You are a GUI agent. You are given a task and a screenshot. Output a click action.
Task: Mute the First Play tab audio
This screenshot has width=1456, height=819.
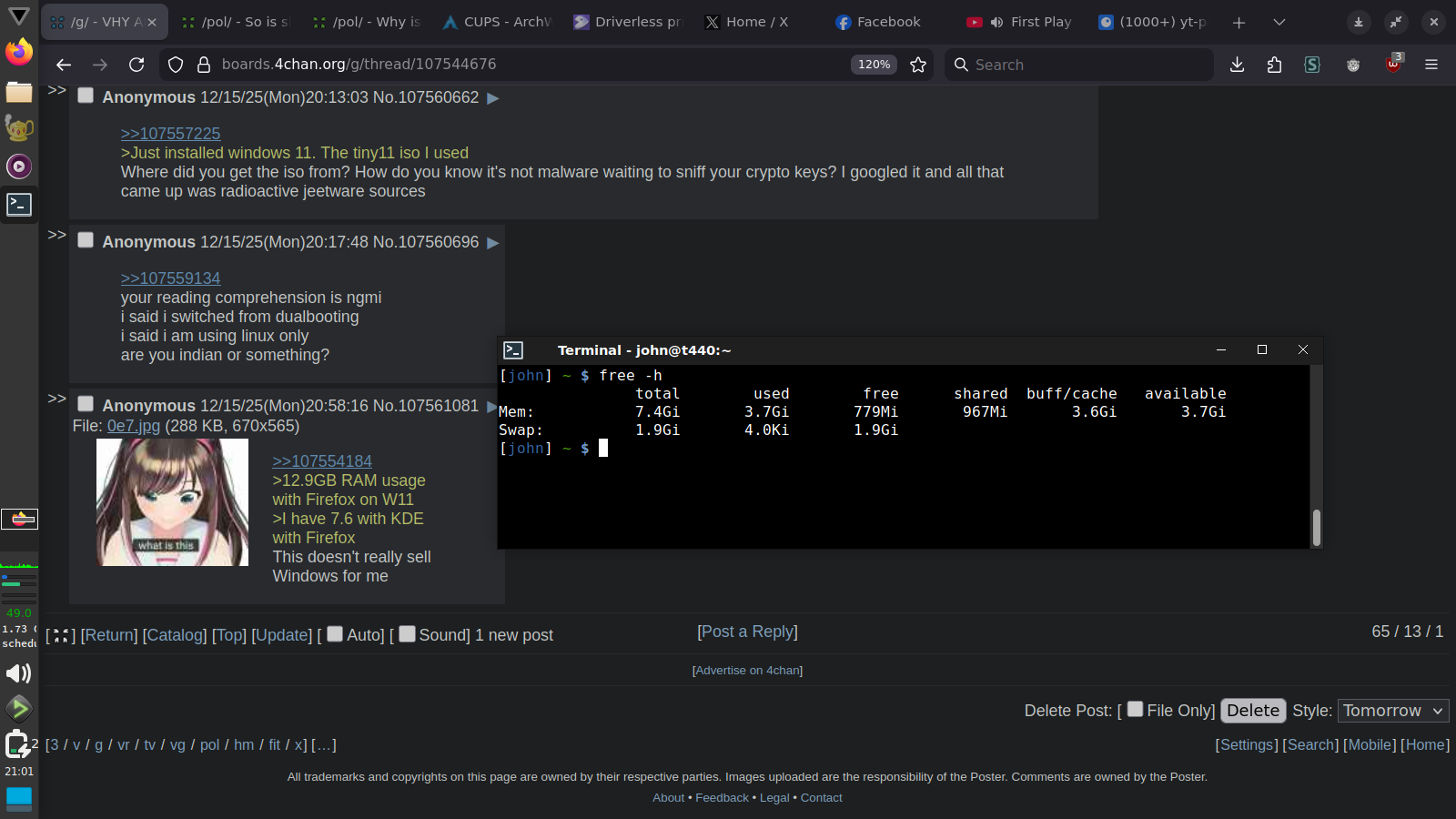[996, 22]
